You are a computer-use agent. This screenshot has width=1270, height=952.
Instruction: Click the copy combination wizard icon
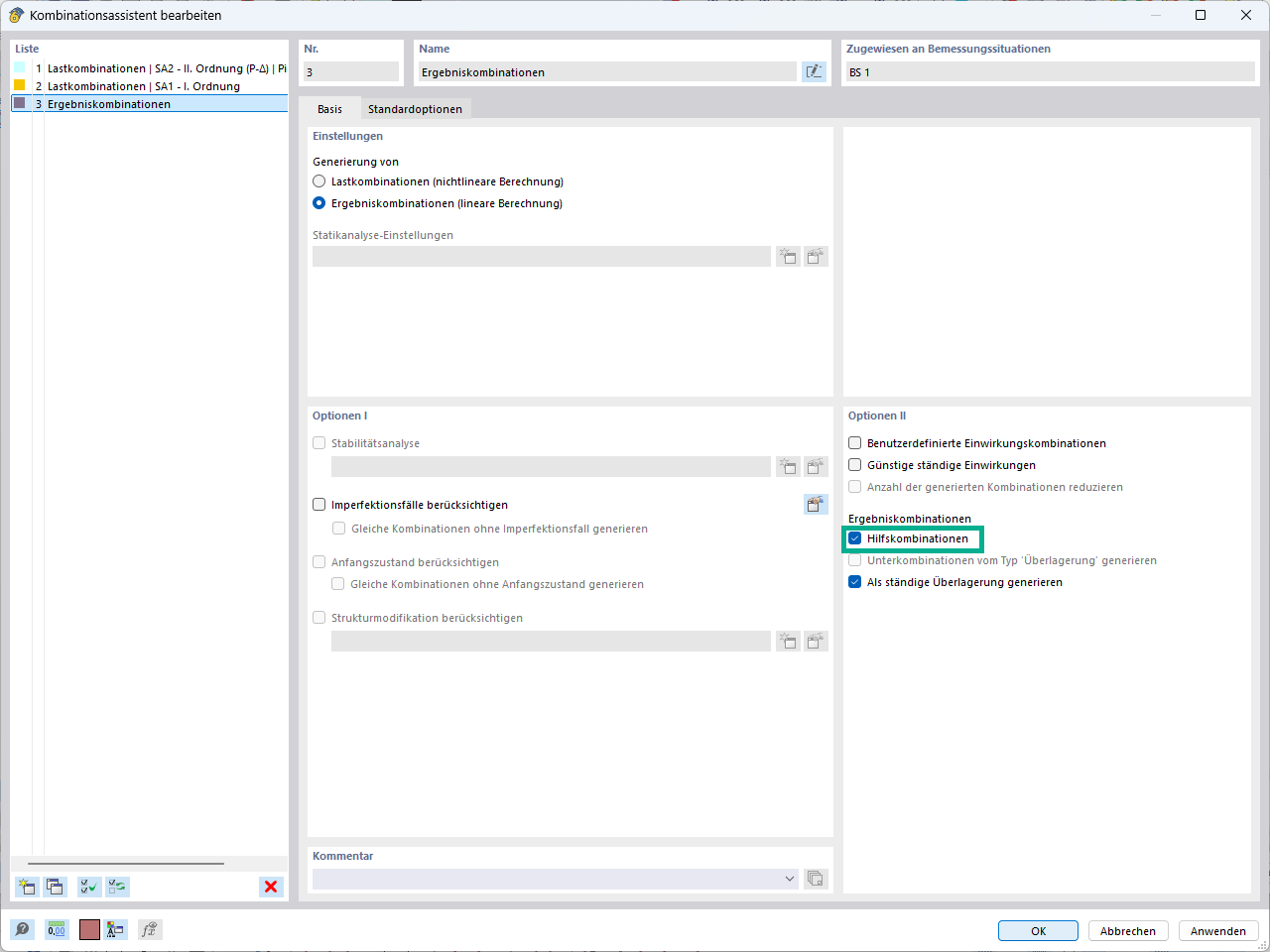click(55, 887)
